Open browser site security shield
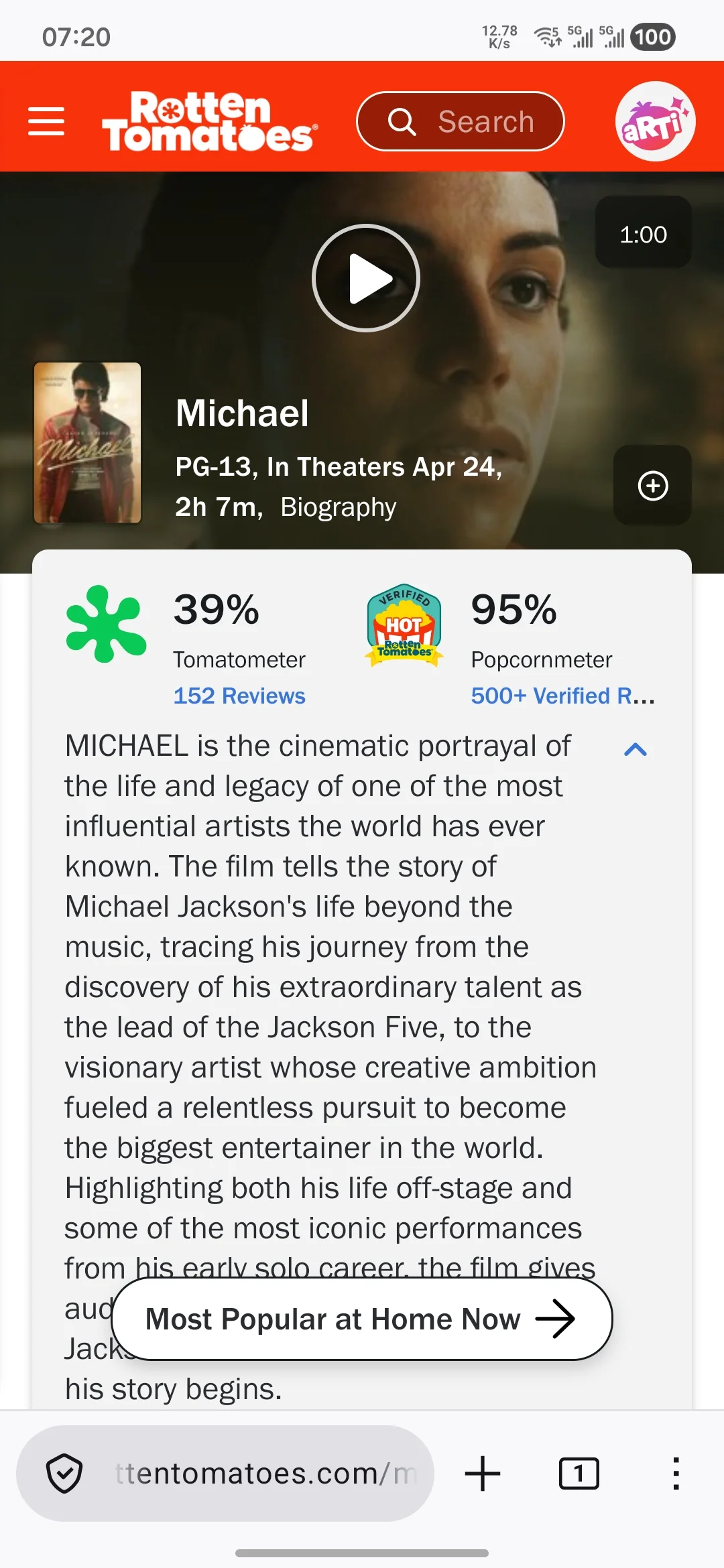 click(64, 1474)
